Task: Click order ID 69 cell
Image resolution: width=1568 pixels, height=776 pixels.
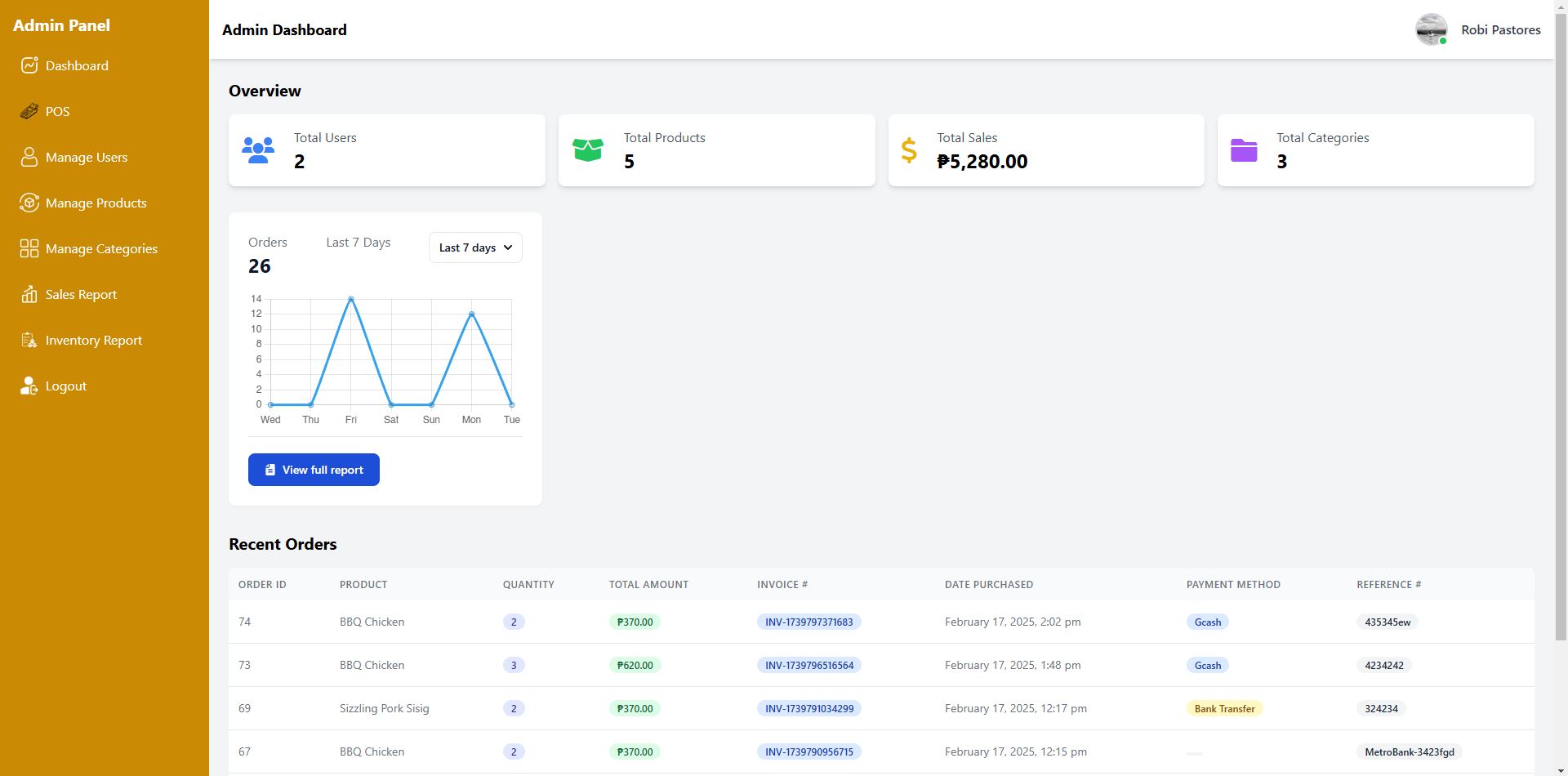Action: 244,708
